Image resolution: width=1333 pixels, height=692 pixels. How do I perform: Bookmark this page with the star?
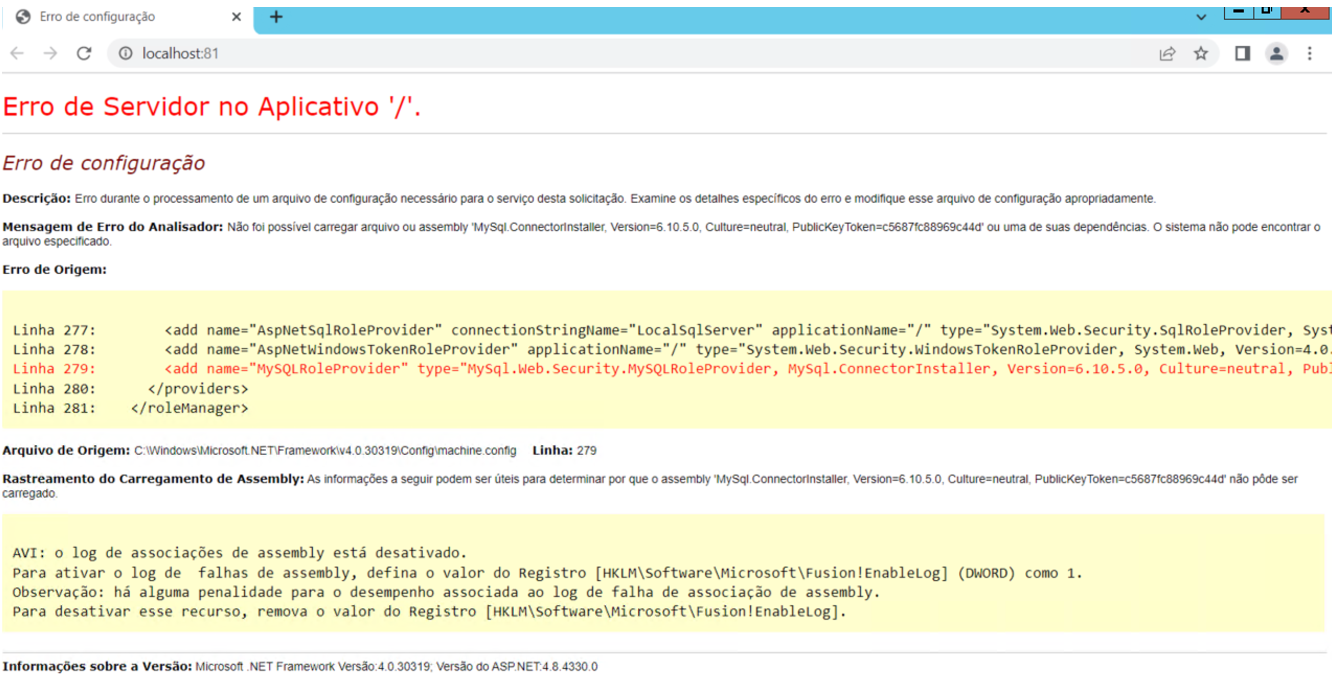tap(1201, 54)
